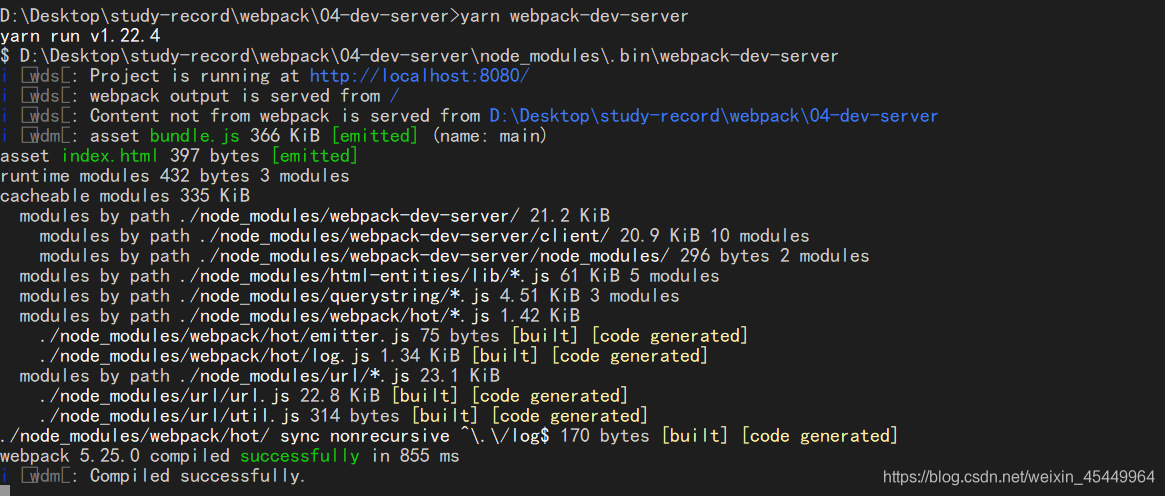Click the node_modules\.bin\webpack-dev-server path line
This screenshot has width=1165, height=496.
(x=420, y=56)
